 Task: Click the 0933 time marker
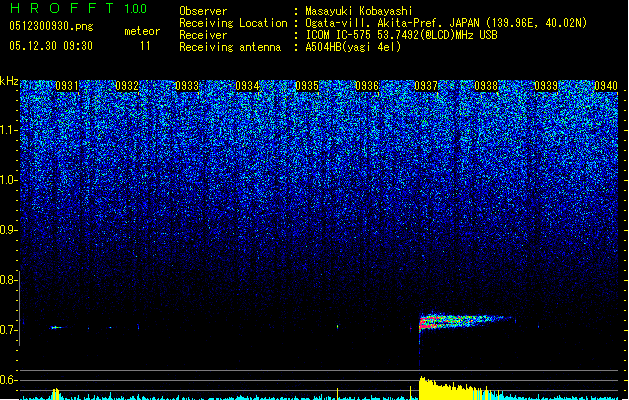[x=187, y=86]
